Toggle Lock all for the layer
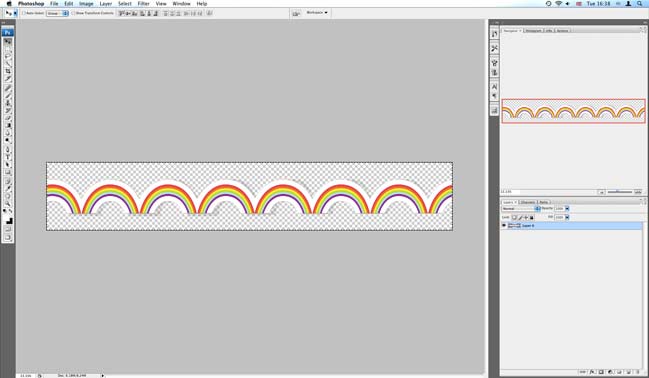 (532, 217)
